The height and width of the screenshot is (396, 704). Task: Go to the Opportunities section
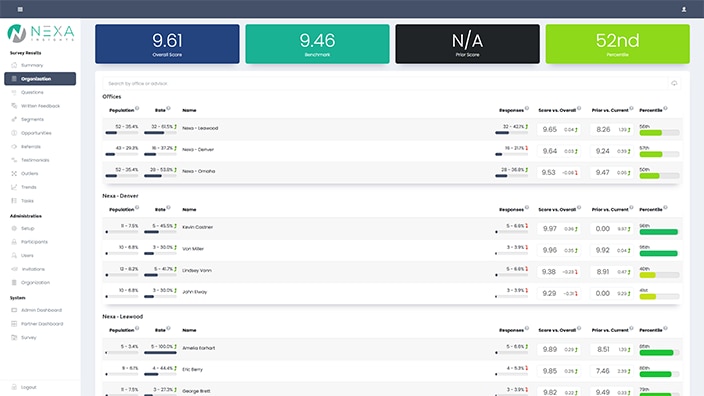[36, 133]
